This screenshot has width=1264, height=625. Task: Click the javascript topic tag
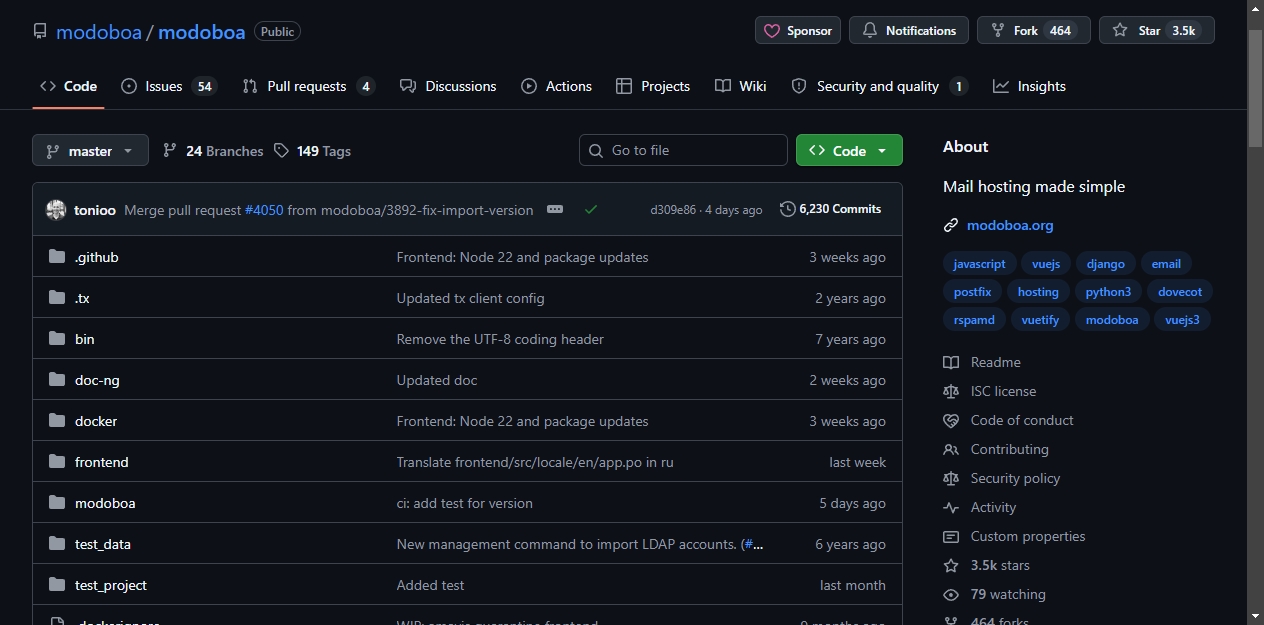[x=979, y=264]
